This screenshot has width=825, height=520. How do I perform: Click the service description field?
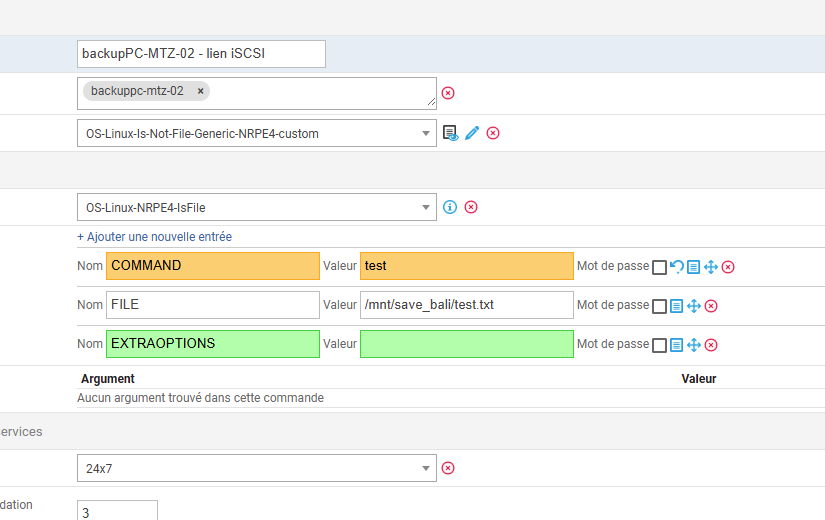(x=202, y=54)
